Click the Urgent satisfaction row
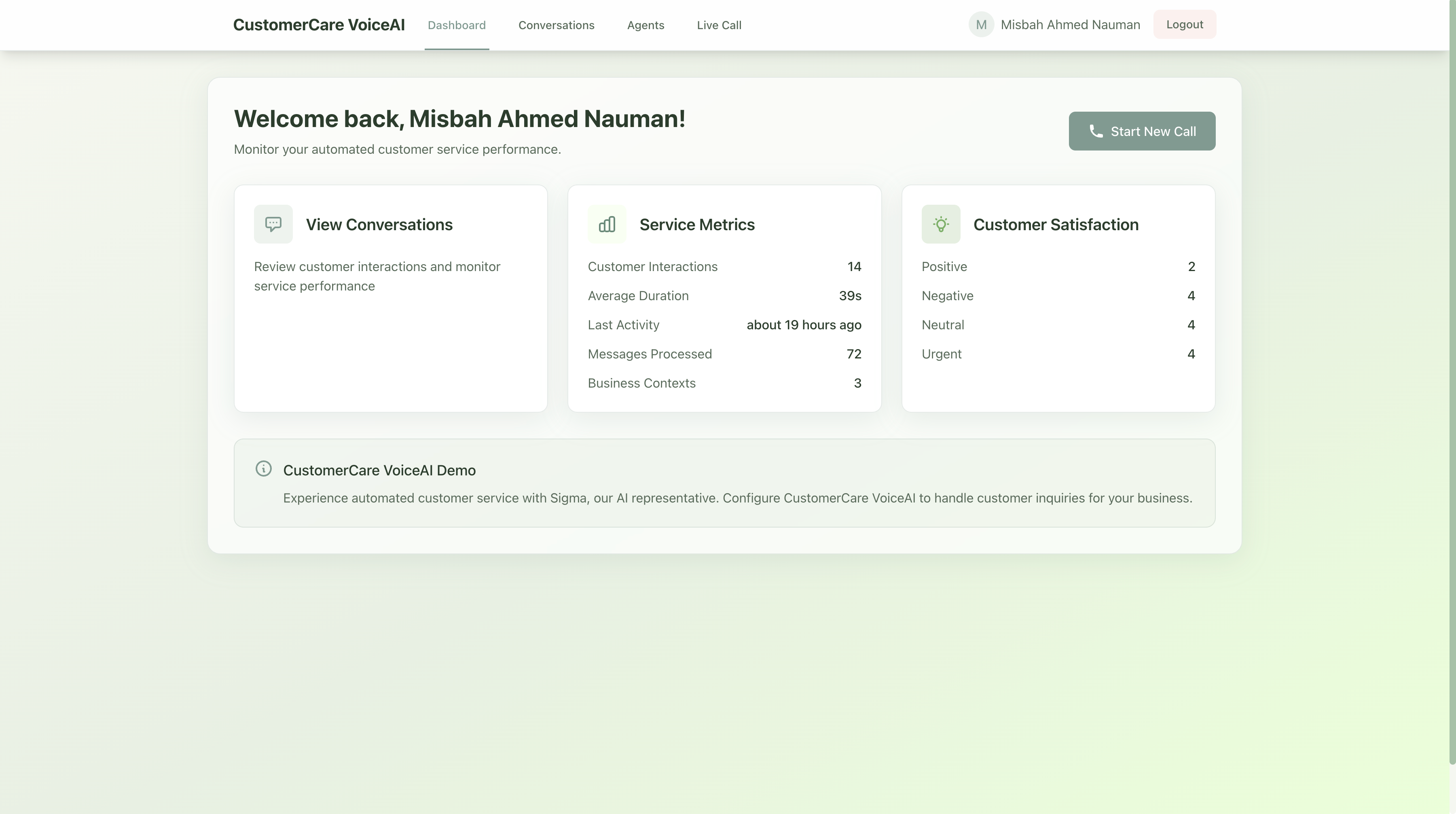This screenshot has height=814, width=1456. tap(941, 354)
